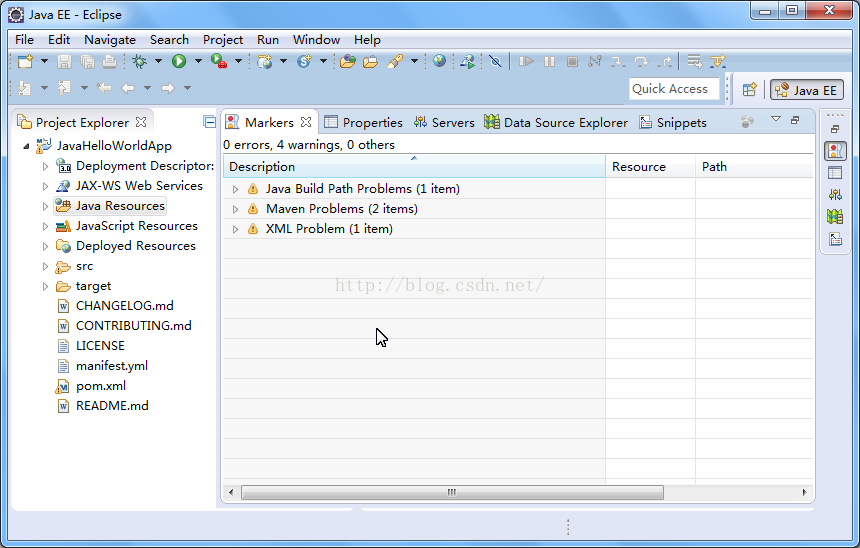This screenshot has width=860, height=548.
Task: Close the Markers tab
Action: tap(306, 122)
